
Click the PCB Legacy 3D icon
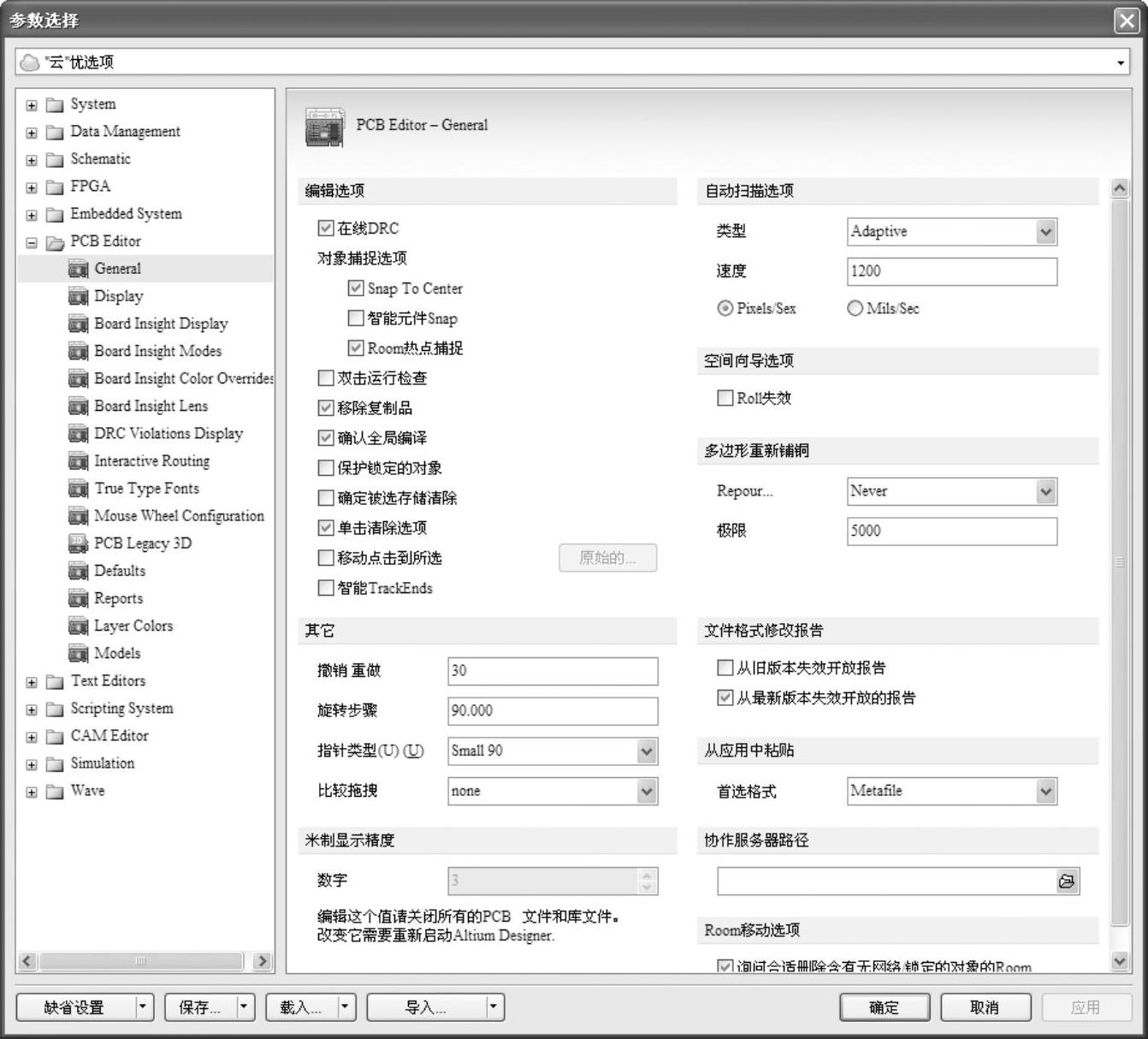coord(78,543)
